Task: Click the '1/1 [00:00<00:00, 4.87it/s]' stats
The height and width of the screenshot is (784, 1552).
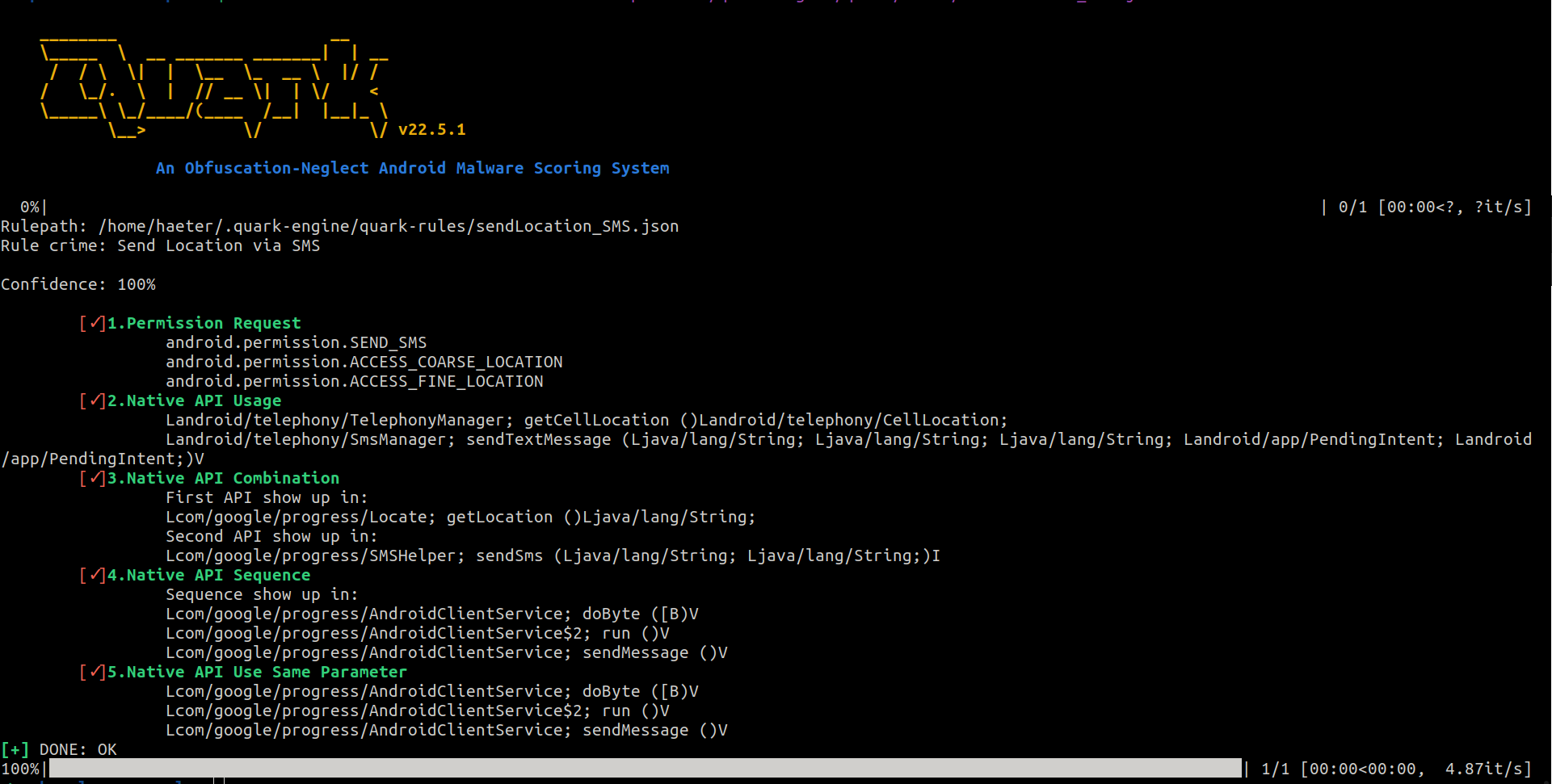Action: pos(1396,769)
